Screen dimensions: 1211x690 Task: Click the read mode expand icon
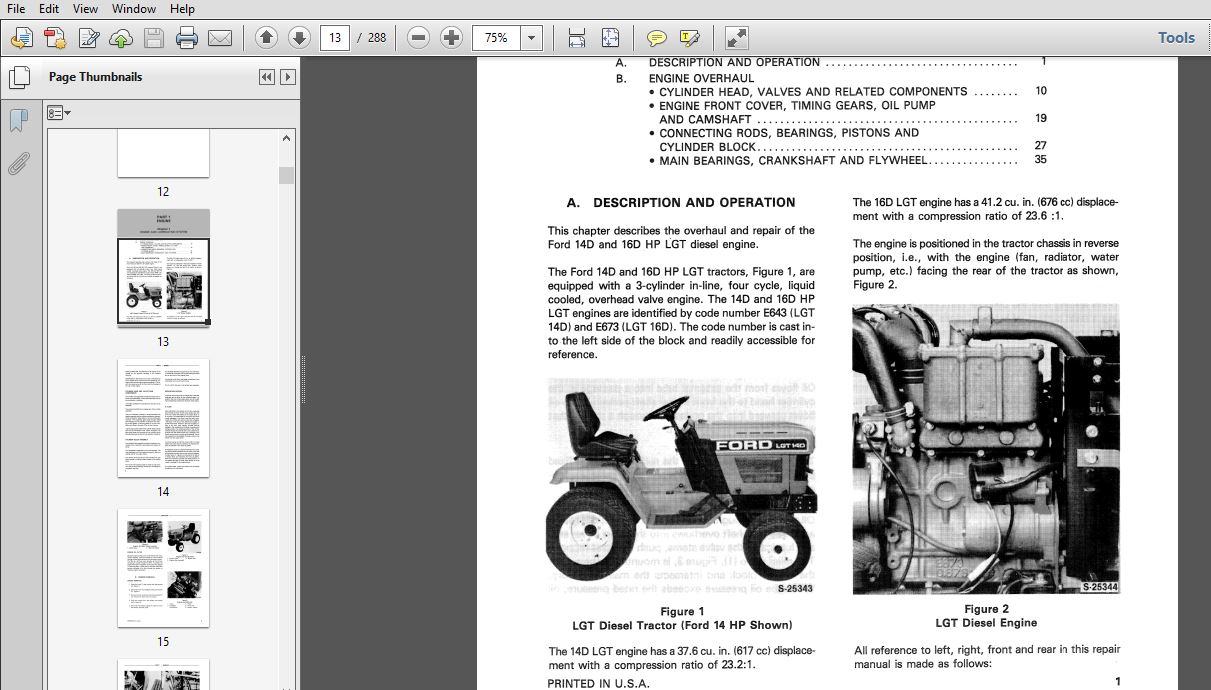736,38
